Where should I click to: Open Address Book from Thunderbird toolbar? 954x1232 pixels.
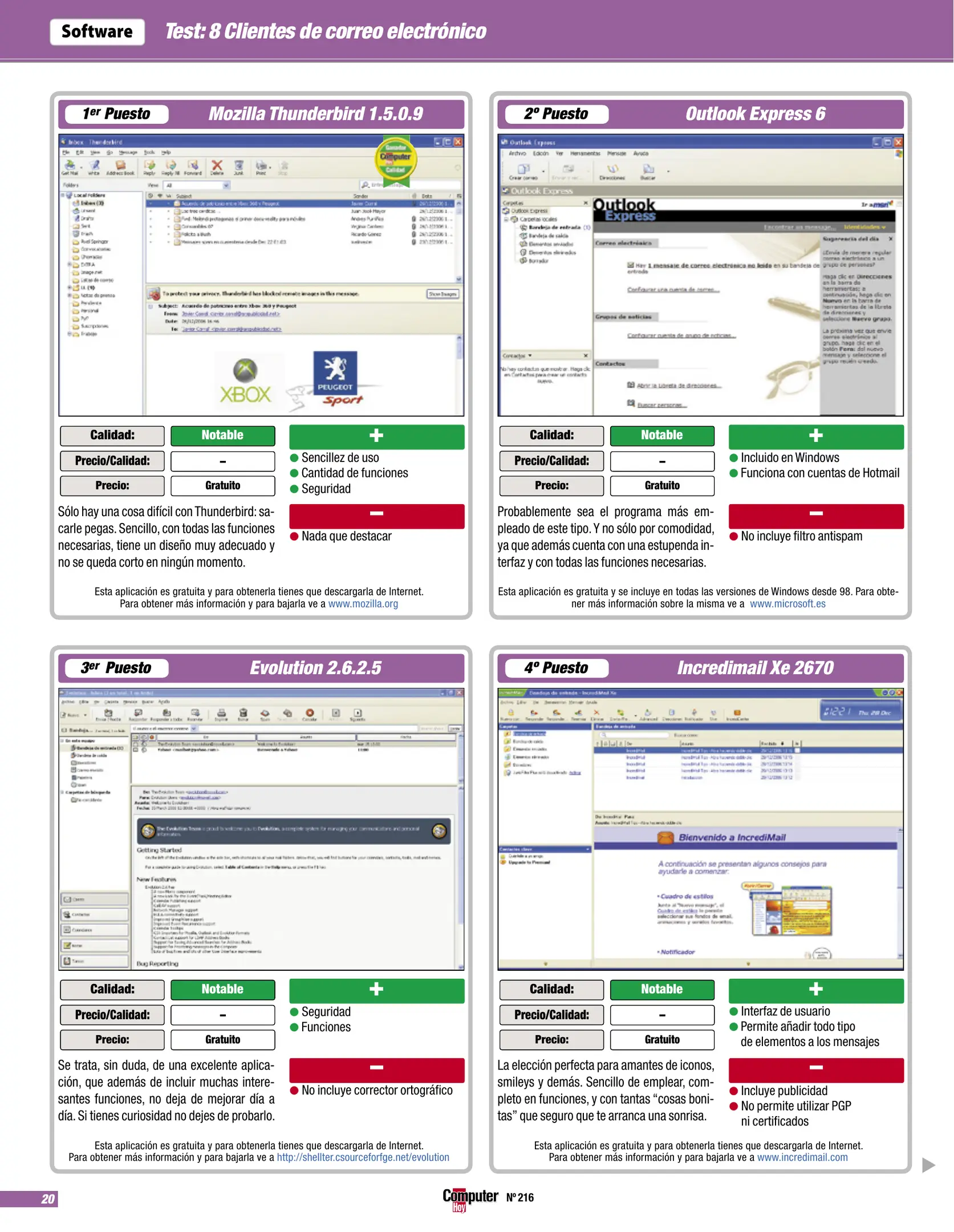120,166
